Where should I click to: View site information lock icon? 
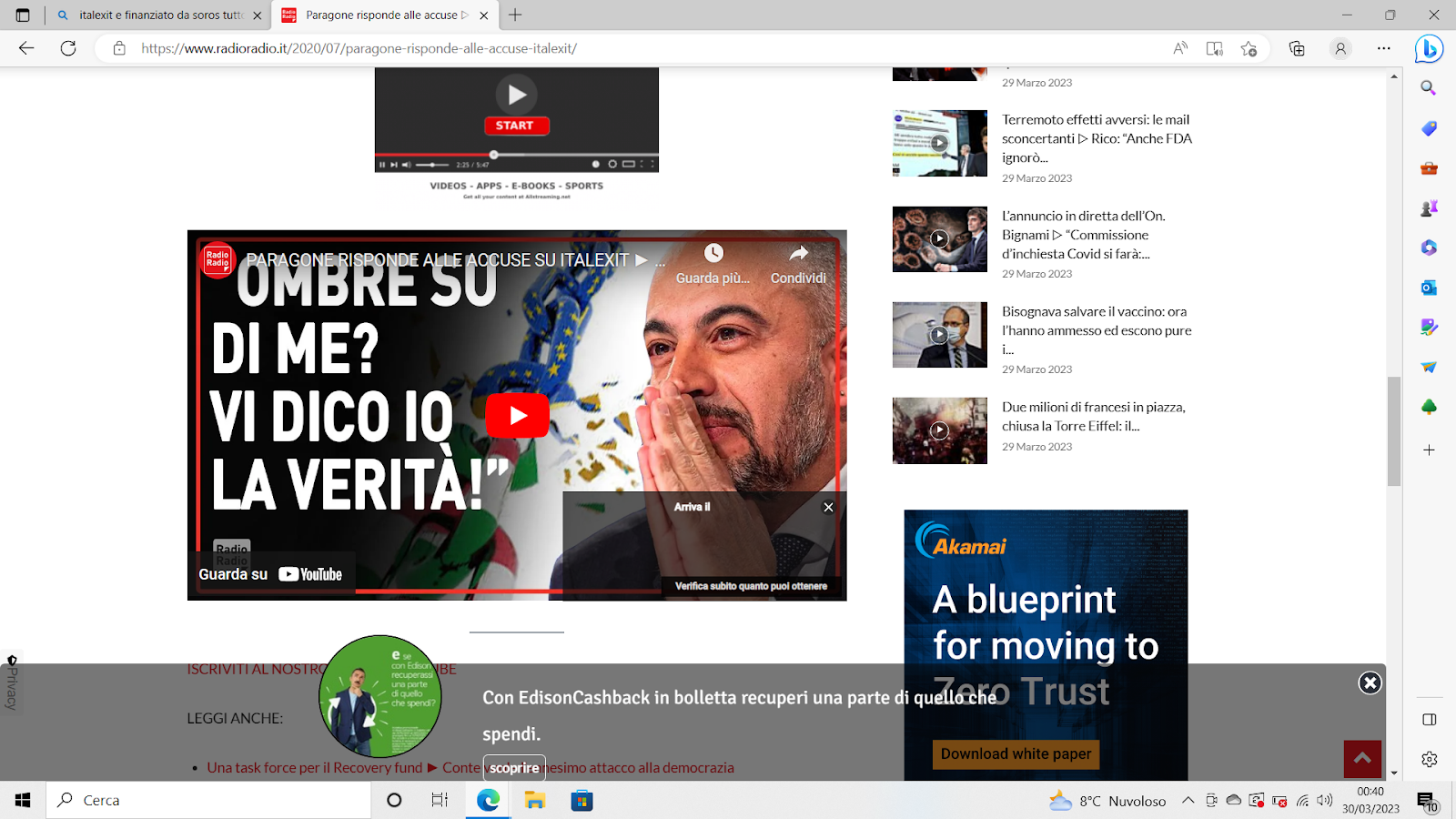click(119, 48)
